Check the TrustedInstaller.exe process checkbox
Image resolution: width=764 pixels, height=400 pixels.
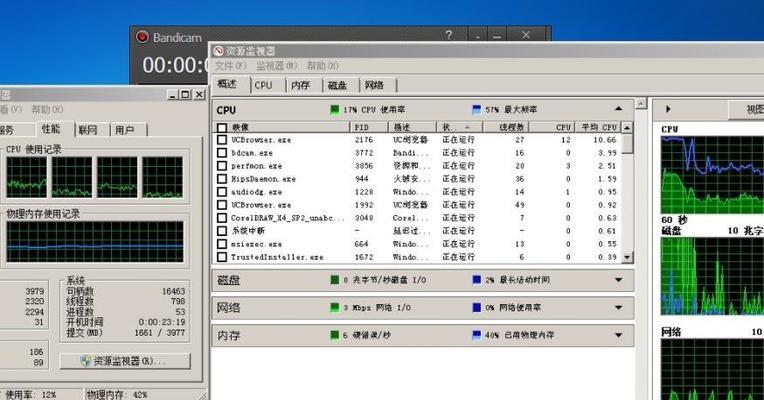[222, 257]
